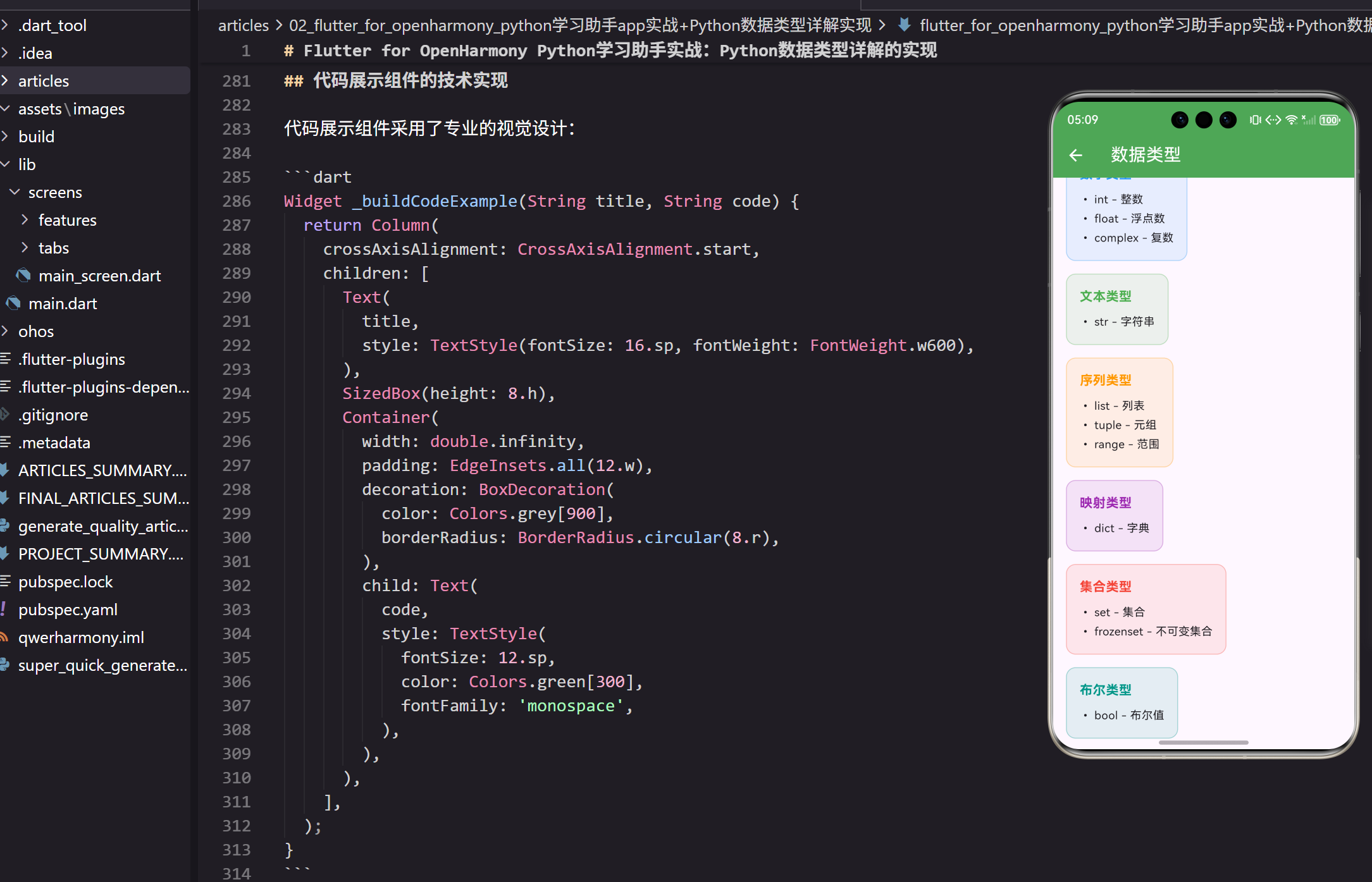
Task: Click the articles breadcrumb segment
Action: 244,25
